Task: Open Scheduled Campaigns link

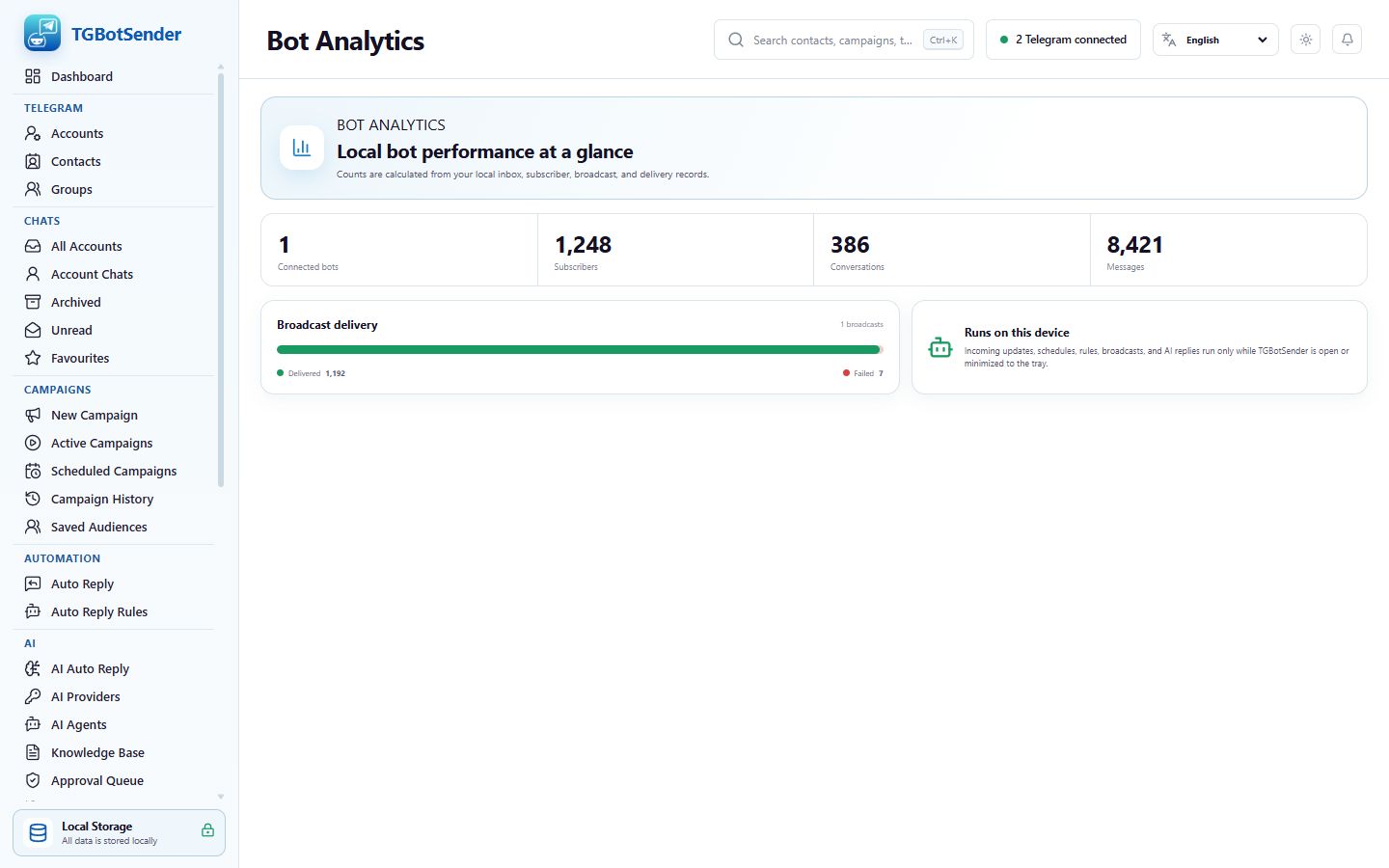Action: 114,471
